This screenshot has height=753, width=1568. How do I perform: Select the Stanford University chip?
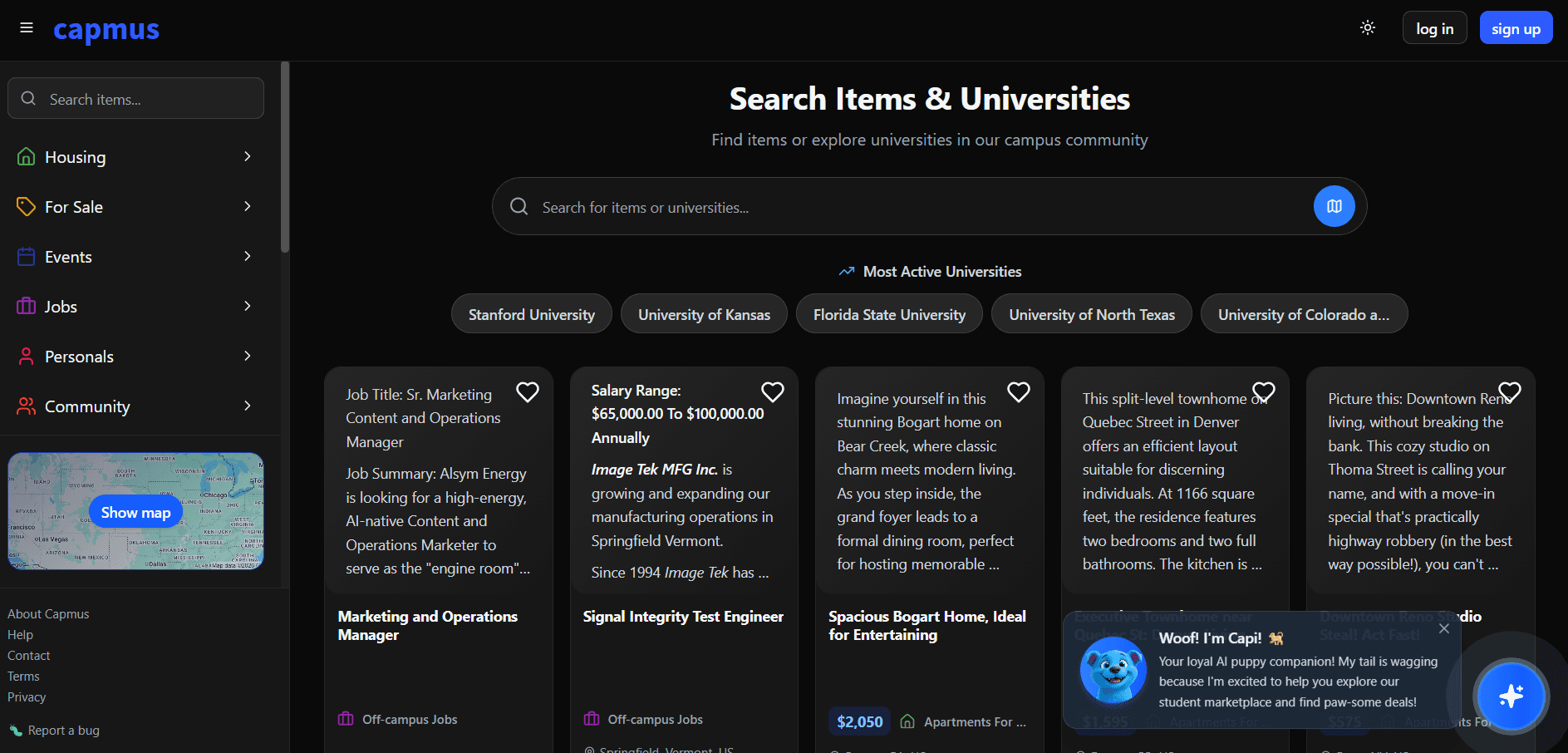pos(531,313)
